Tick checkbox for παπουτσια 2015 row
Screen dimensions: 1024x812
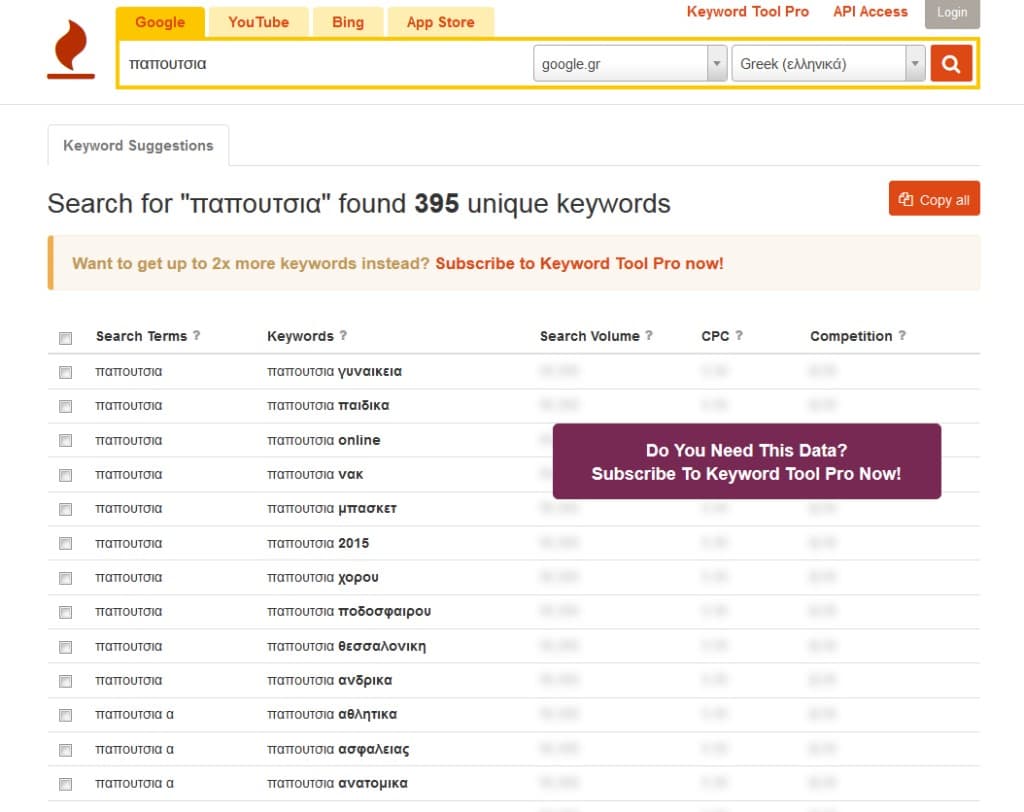[65, 543]
